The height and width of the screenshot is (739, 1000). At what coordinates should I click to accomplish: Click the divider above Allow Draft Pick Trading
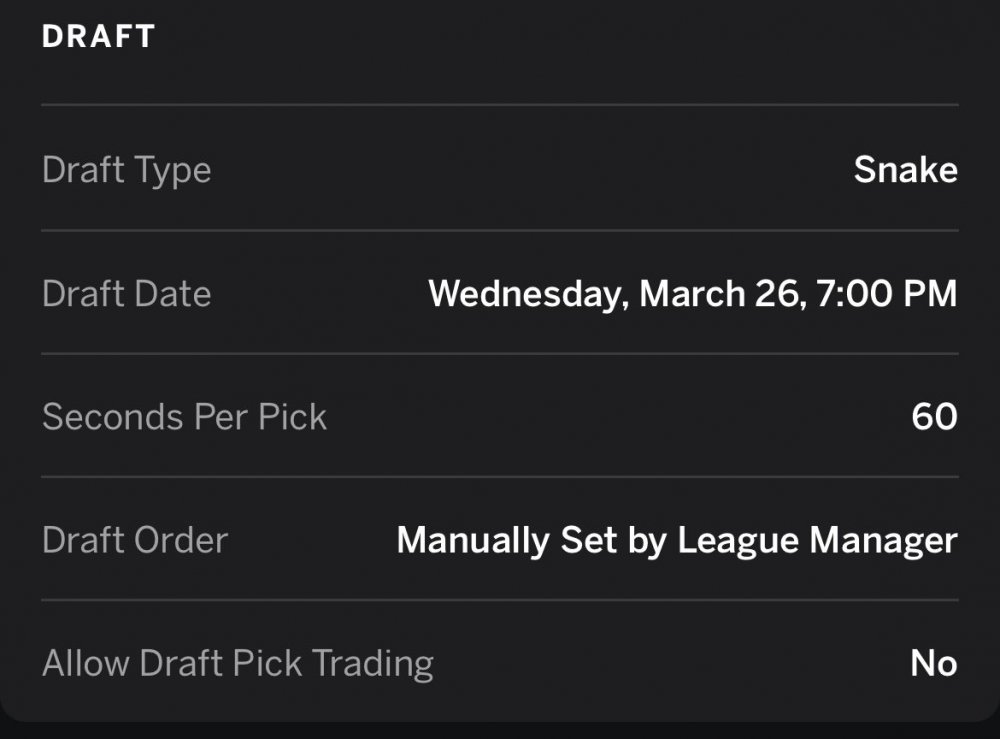500,600
